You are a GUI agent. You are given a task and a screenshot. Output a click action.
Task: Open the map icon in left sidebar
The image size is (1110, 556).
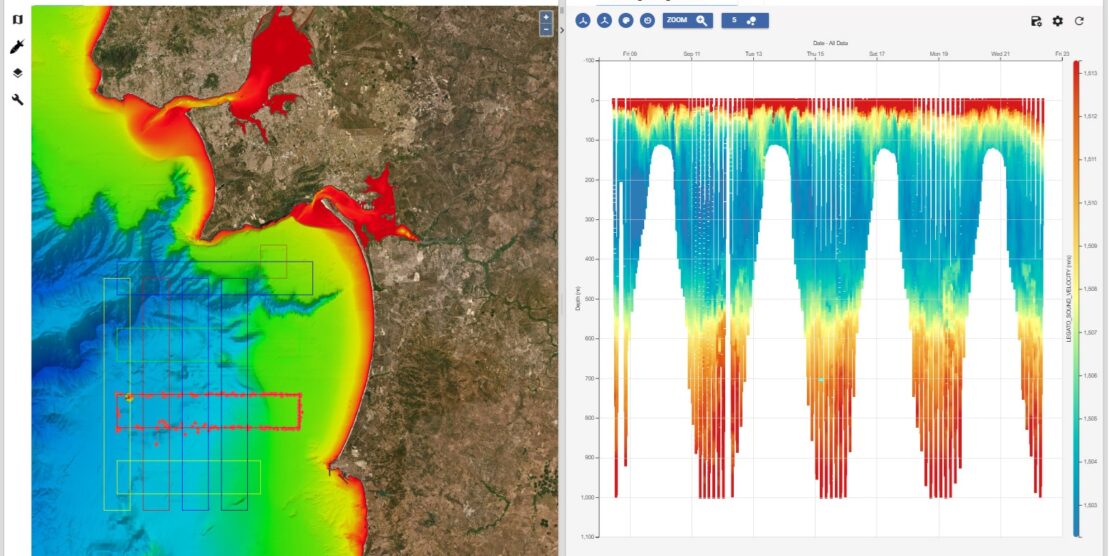tap(17, 20)
